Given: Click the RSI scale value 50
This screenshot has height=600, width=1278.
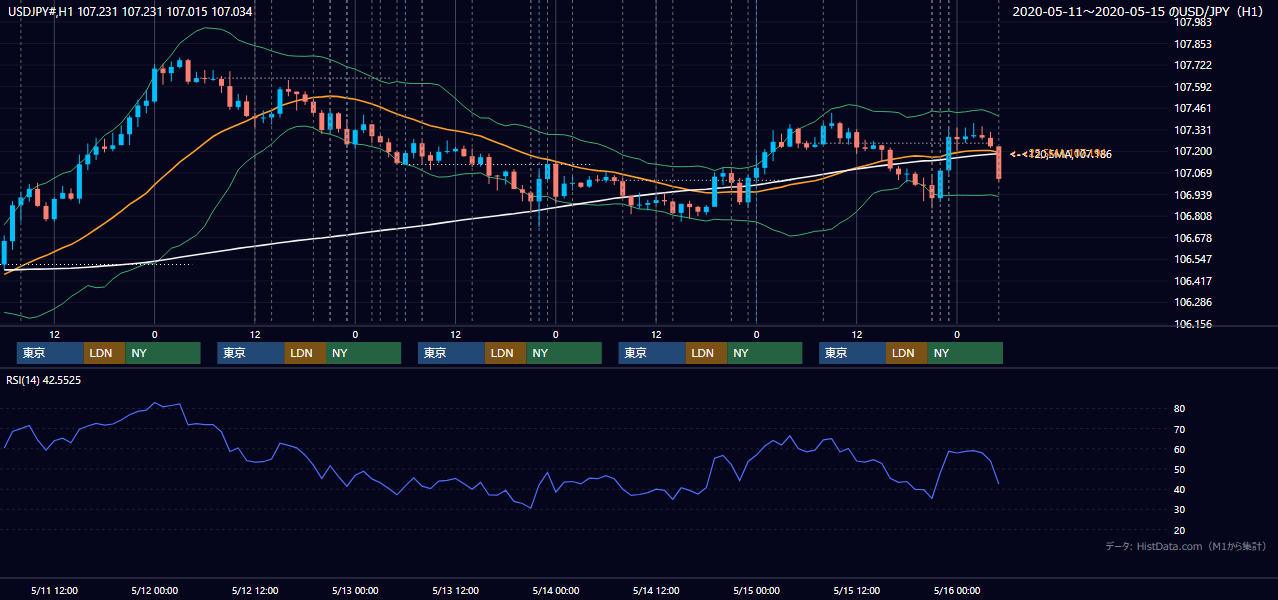Looking at the screenshot, I should (1179, 469).
